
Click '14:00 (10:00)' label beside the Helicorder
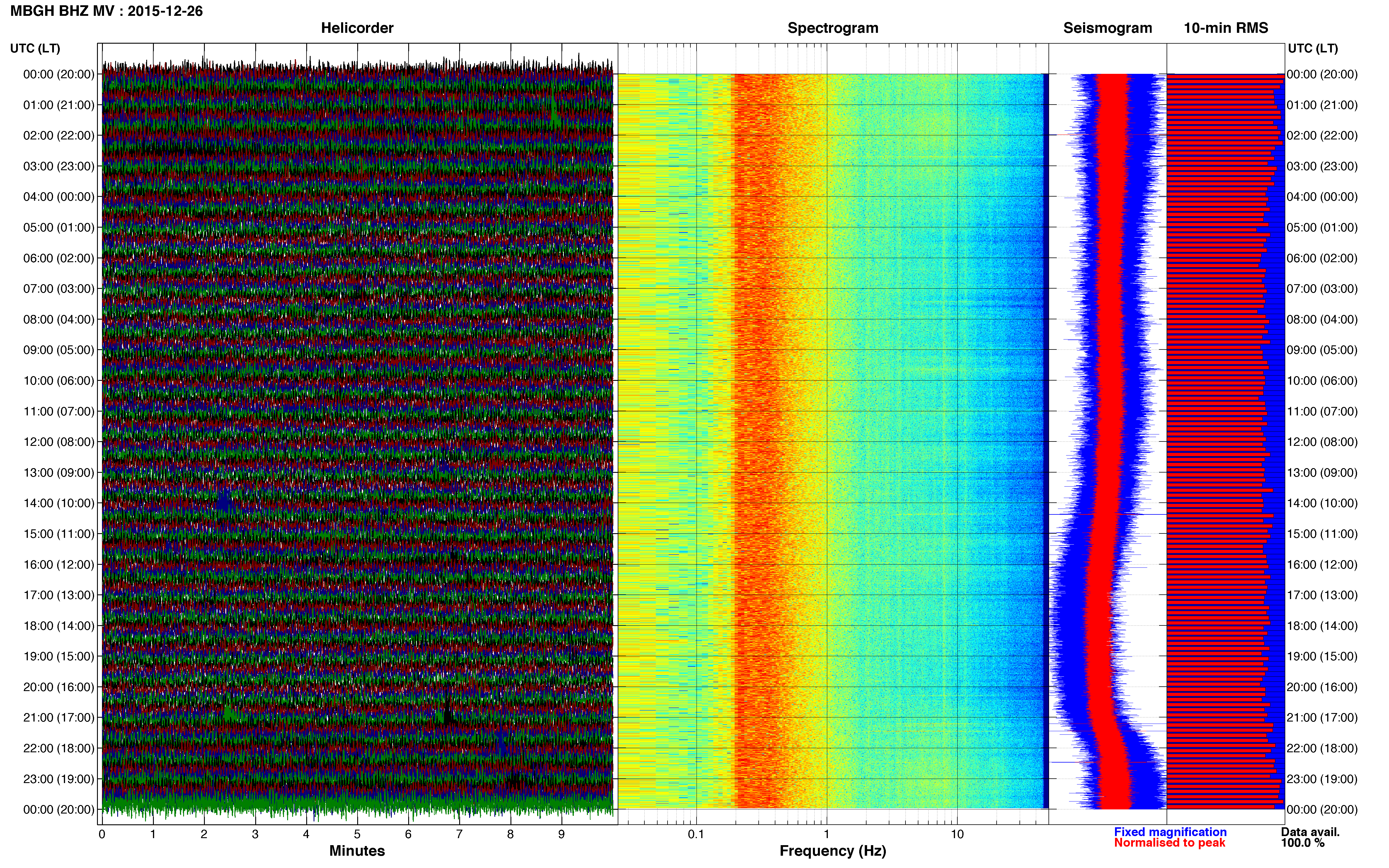coord(59,504)
